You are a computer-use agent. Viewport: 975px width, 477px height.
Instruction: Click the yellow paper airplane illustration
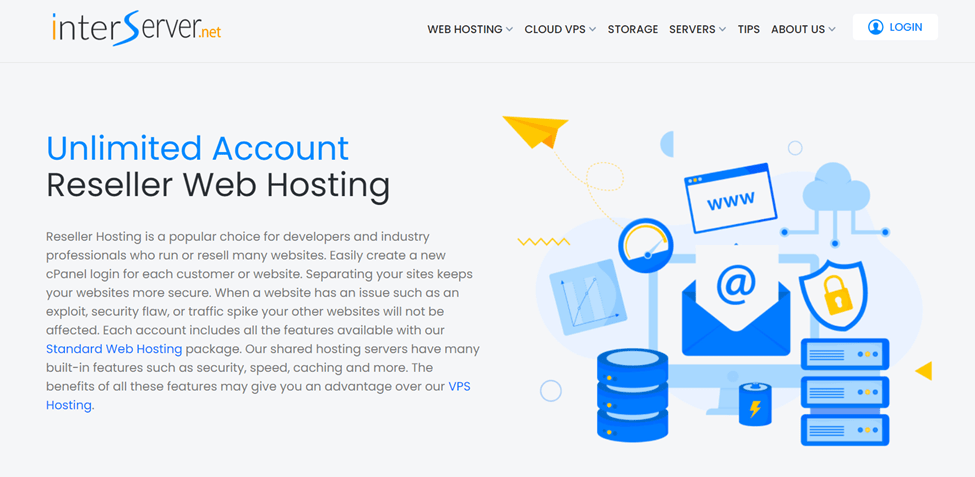(x=535, y=131)
